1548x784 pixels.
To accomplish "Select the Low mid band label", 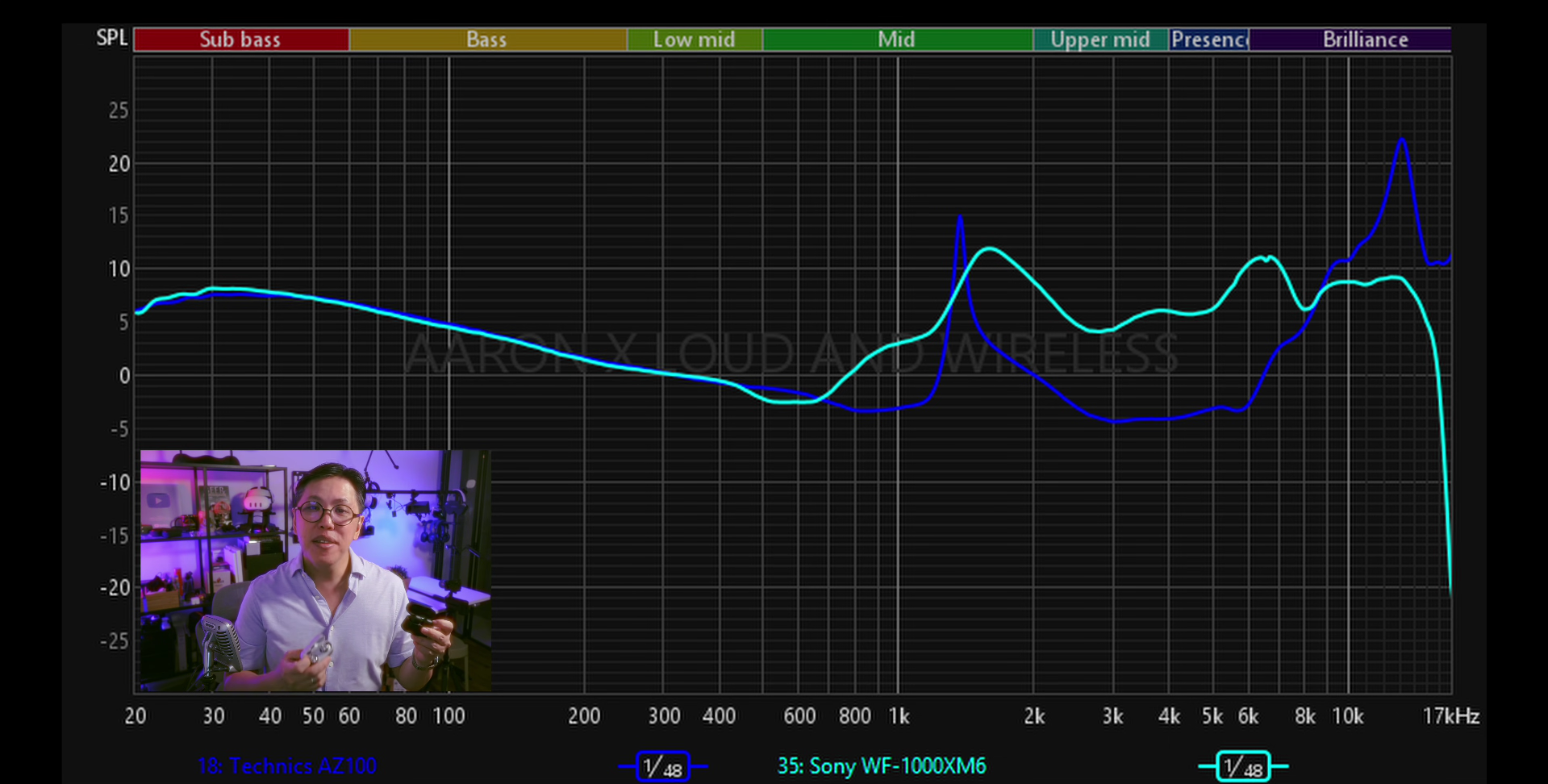I will click(695, 40).
